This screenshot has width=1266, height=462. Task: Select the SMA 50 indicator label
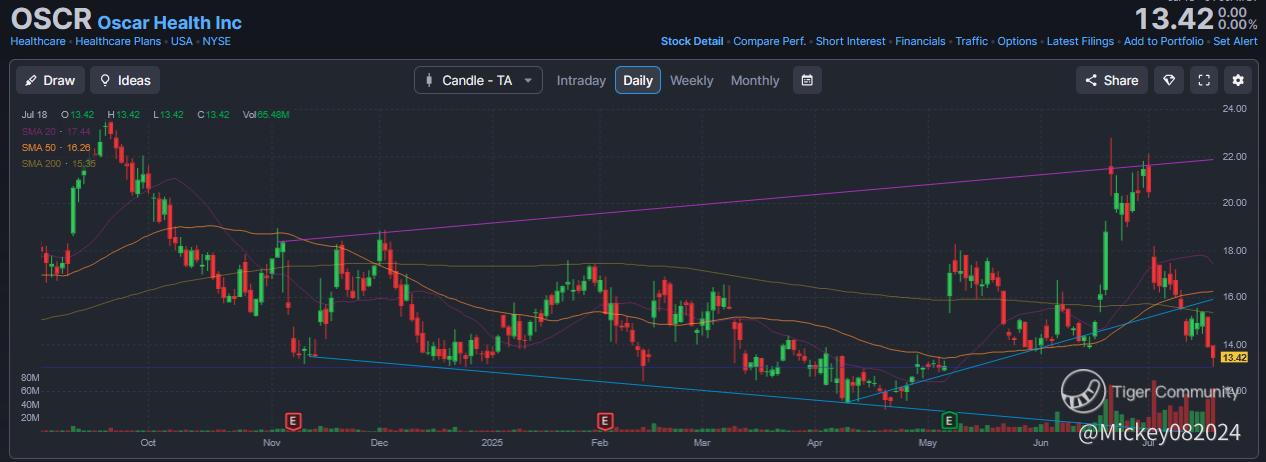56,147
